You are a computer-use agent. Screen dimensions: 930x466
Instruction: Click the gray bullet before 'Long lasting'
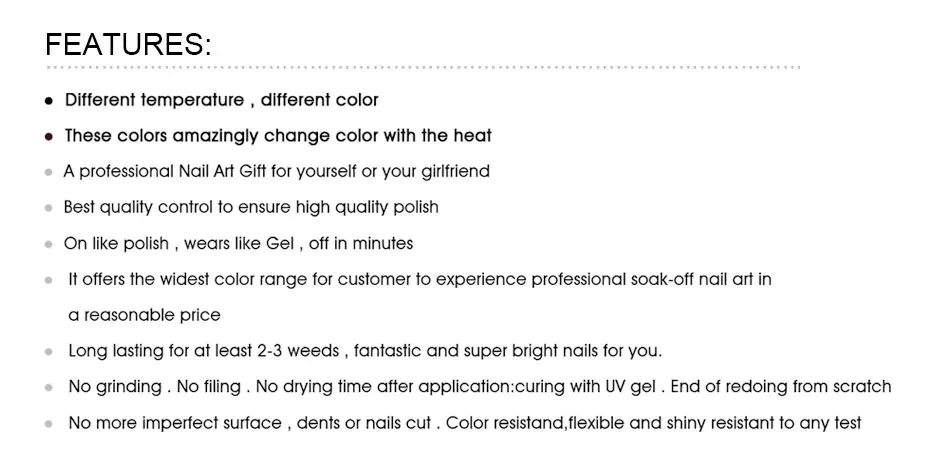tap(49, 352)
